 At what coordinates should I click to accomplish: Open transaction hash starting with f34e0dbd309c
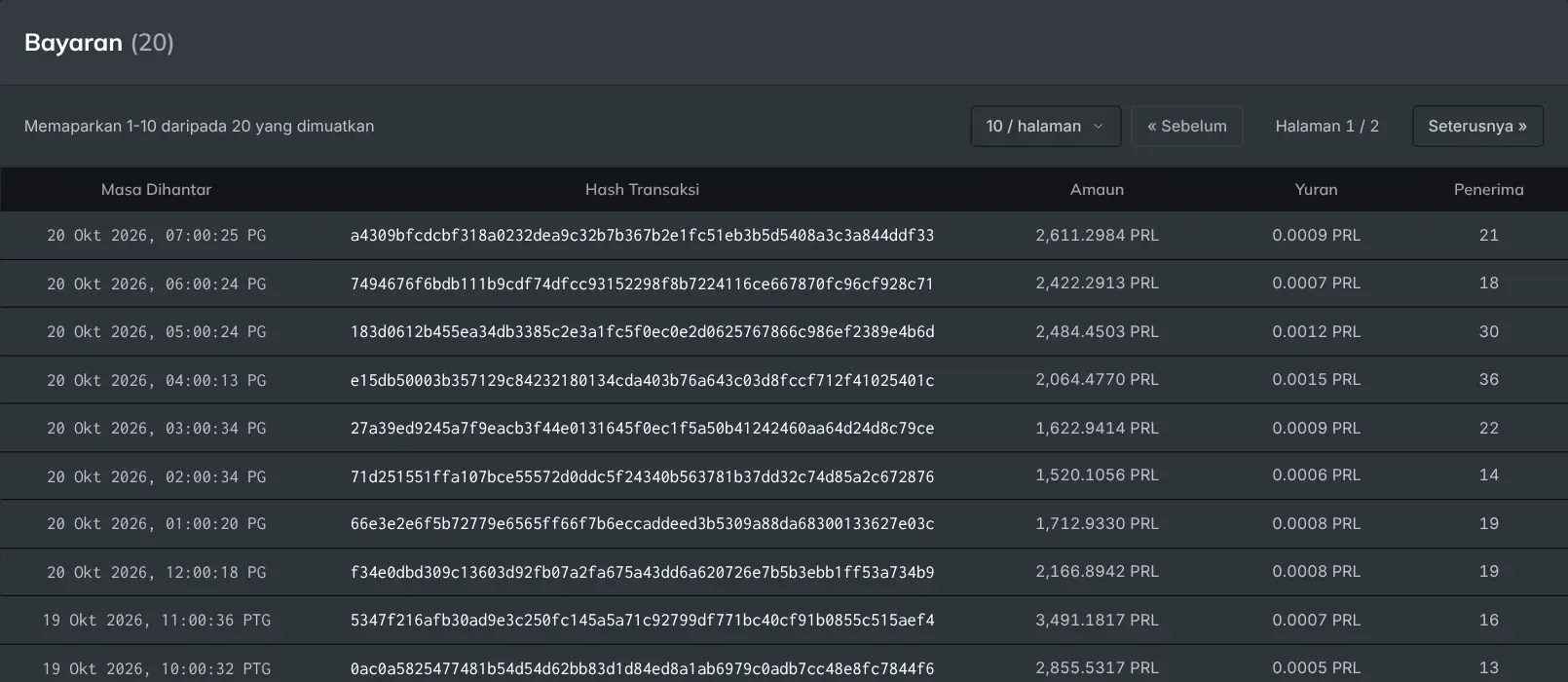[x=642, y=573]
